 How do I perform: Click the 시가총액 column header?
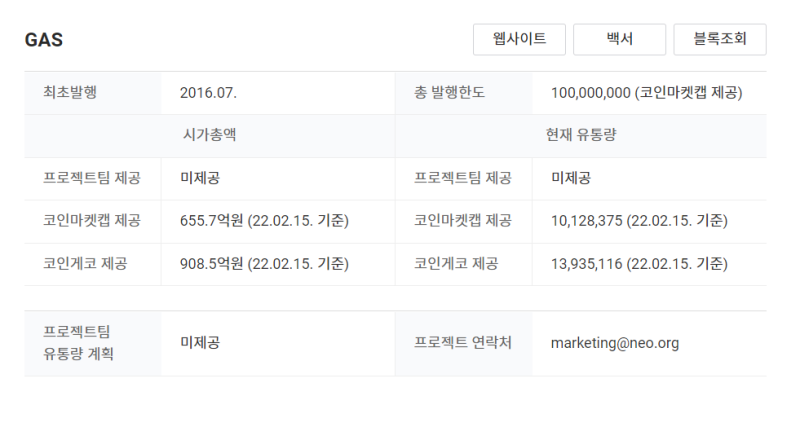(x=209, y=135)
